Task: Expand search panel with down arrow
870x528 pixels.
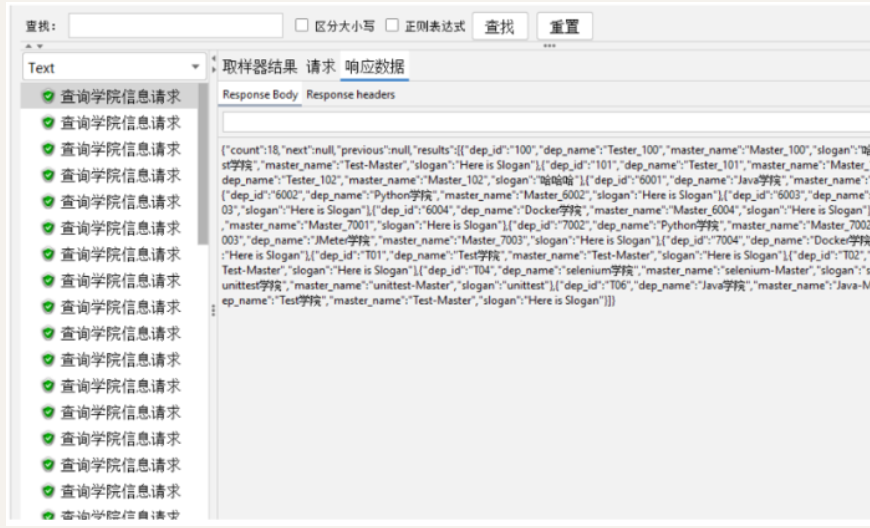Action: (39, 46)
